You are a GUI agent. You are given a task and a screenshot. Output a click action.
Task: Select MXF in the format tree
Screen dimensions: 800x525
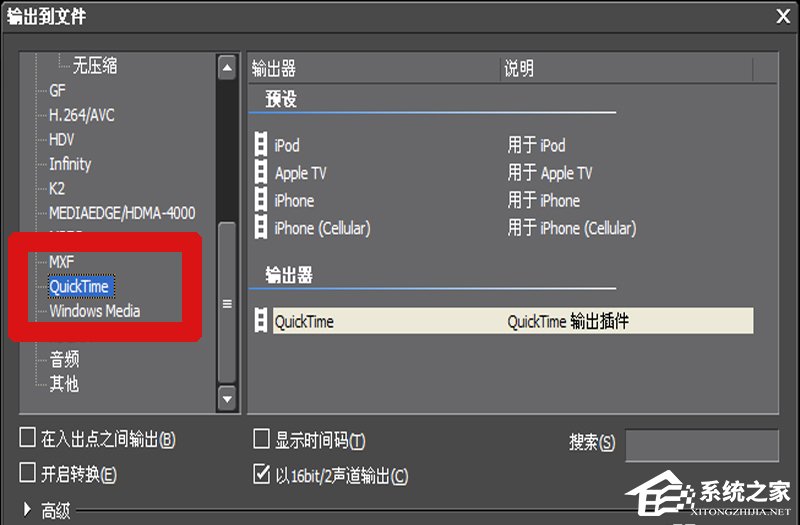point(61,262)
